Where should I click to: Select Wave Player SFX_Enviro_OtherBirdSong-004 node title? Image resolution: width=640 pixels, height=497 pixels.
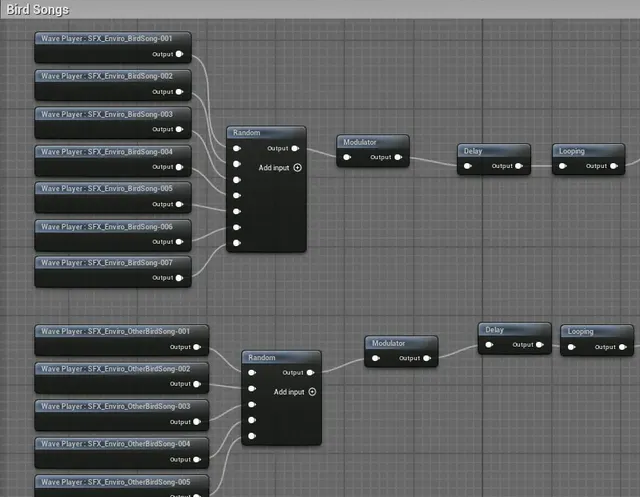tap(121, 444)
